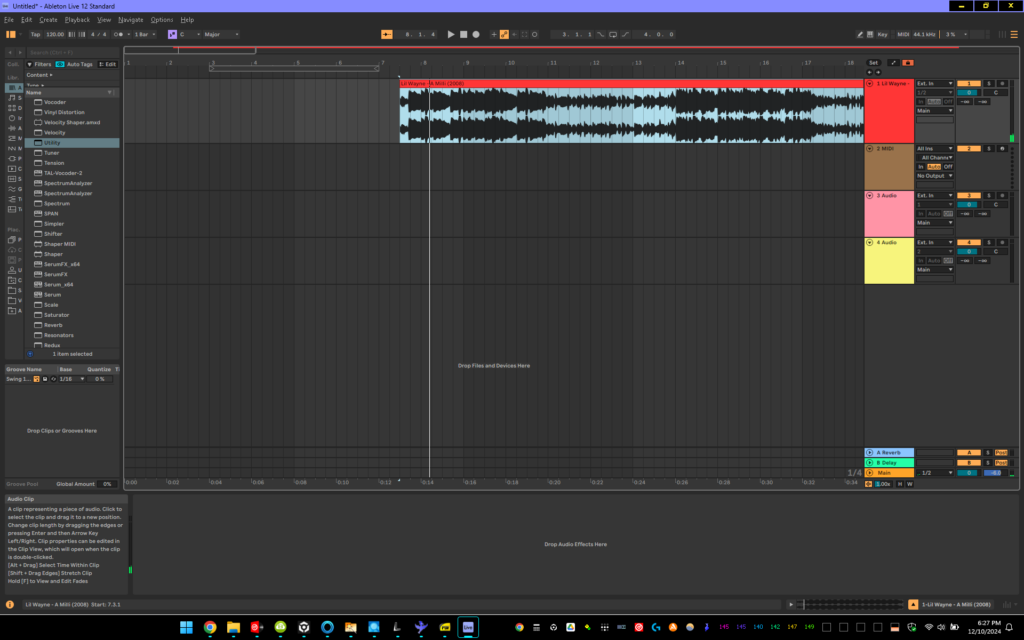1024x640 pixels.
Task: Toggle the Arrangement loop switch
Action: click(613, 34)
